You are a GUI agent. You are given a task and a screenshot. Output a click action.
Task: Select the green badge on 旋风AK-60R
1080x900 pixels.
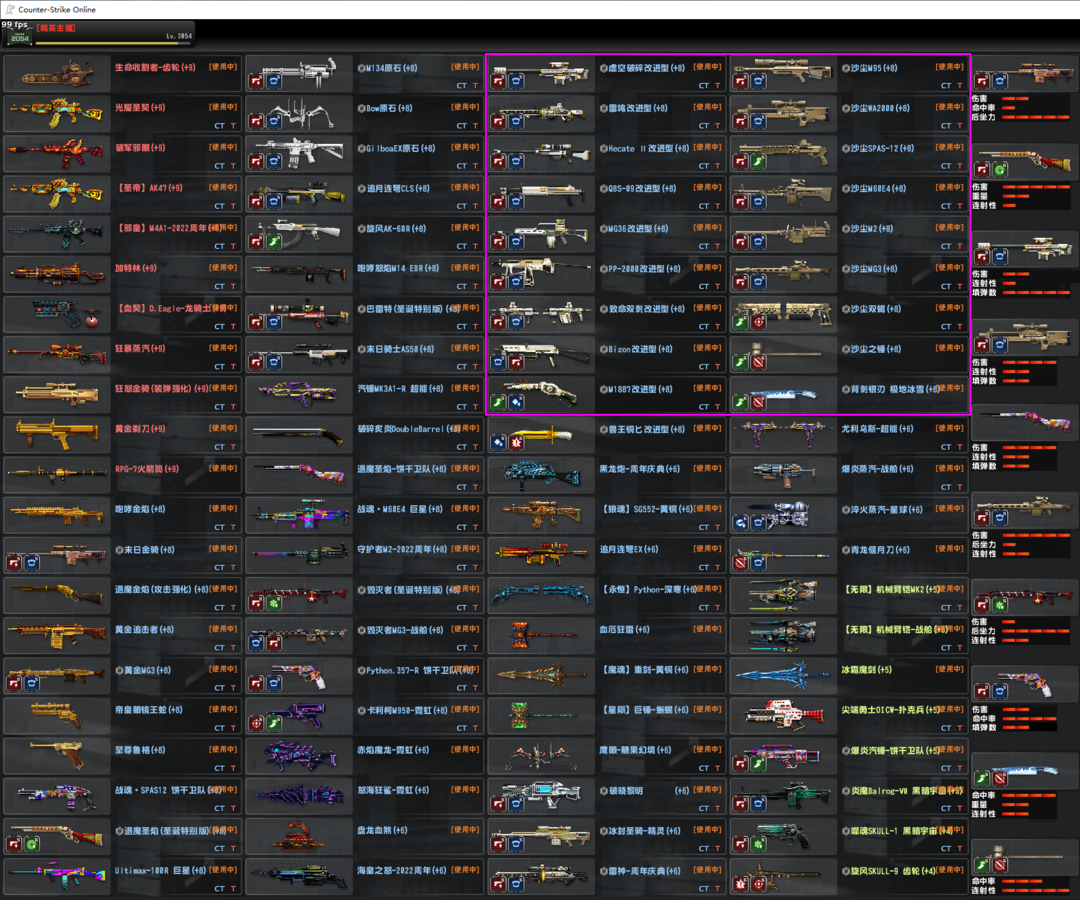pos(274,242)
